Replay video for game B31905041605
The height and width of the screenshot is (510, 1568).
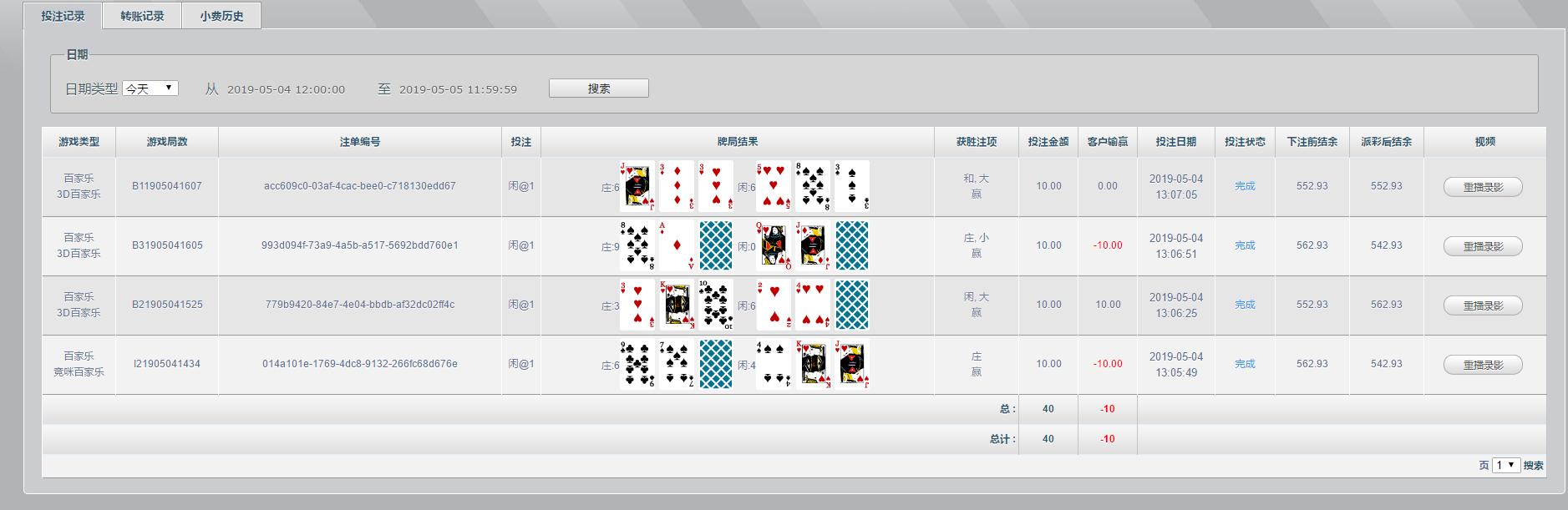click(x=1483, y=246)
